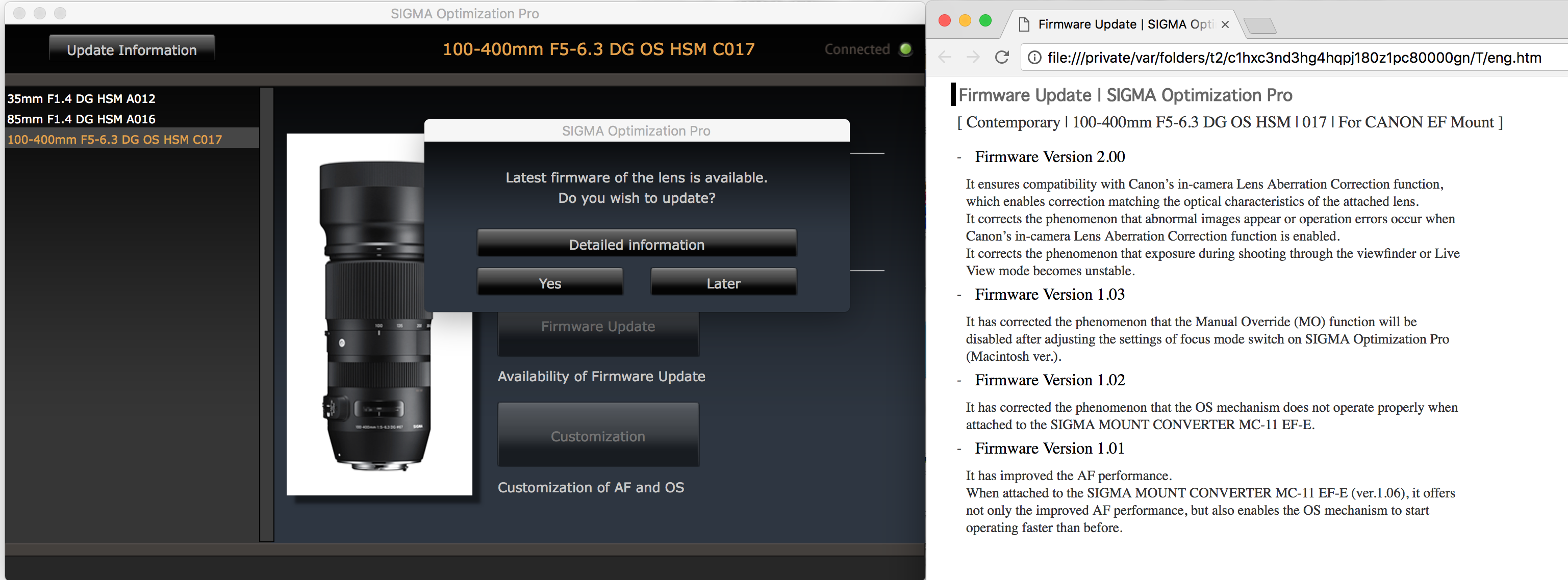Click the green Connected status indicator
1568x580 pixels.
tap(905, 49)
